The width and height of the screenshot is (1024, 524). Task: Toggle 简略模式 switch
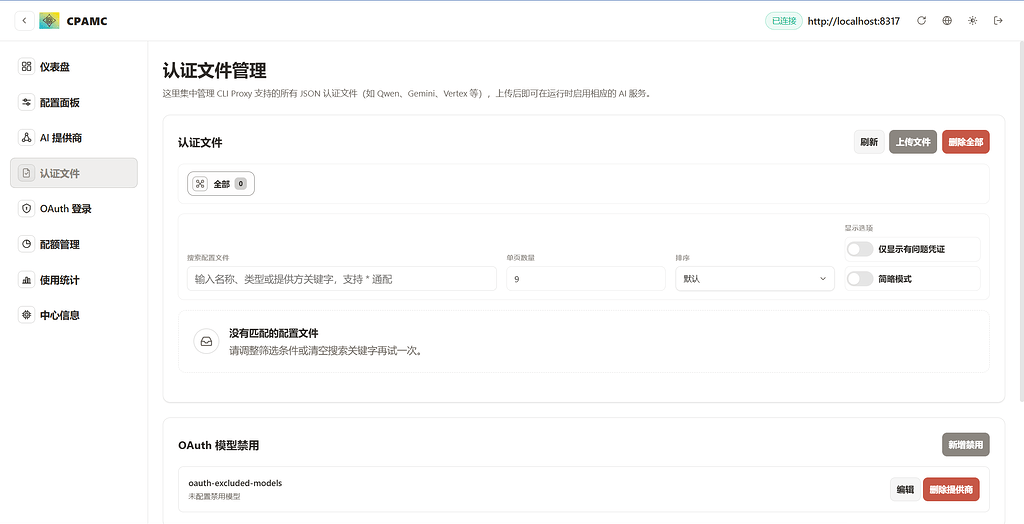click(x=859, y=279)
